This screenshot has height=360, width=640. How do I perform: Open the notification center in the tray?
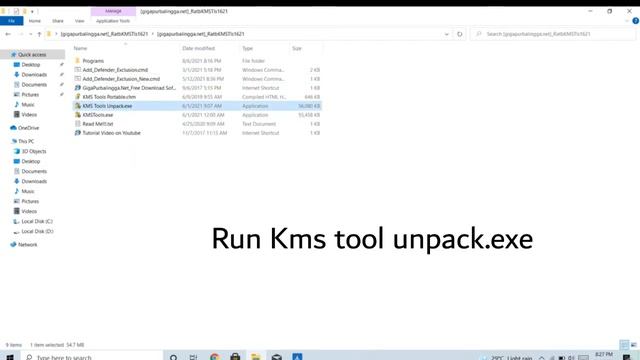(627, 358)
